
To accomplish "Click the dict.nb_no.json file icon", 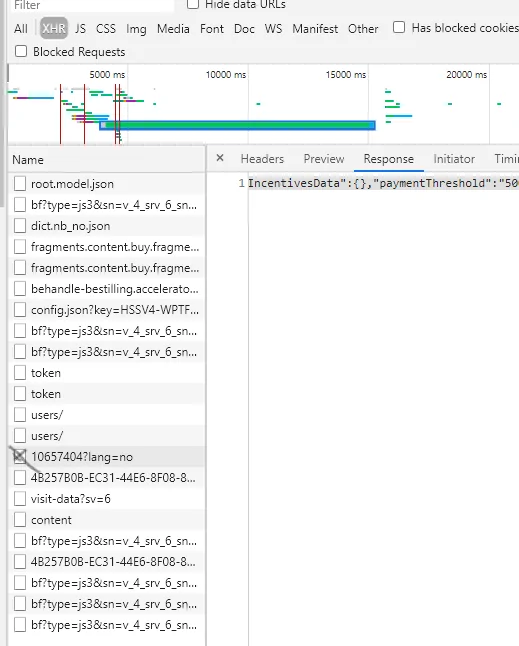I will pyautogui.click(x=20, y=226).
